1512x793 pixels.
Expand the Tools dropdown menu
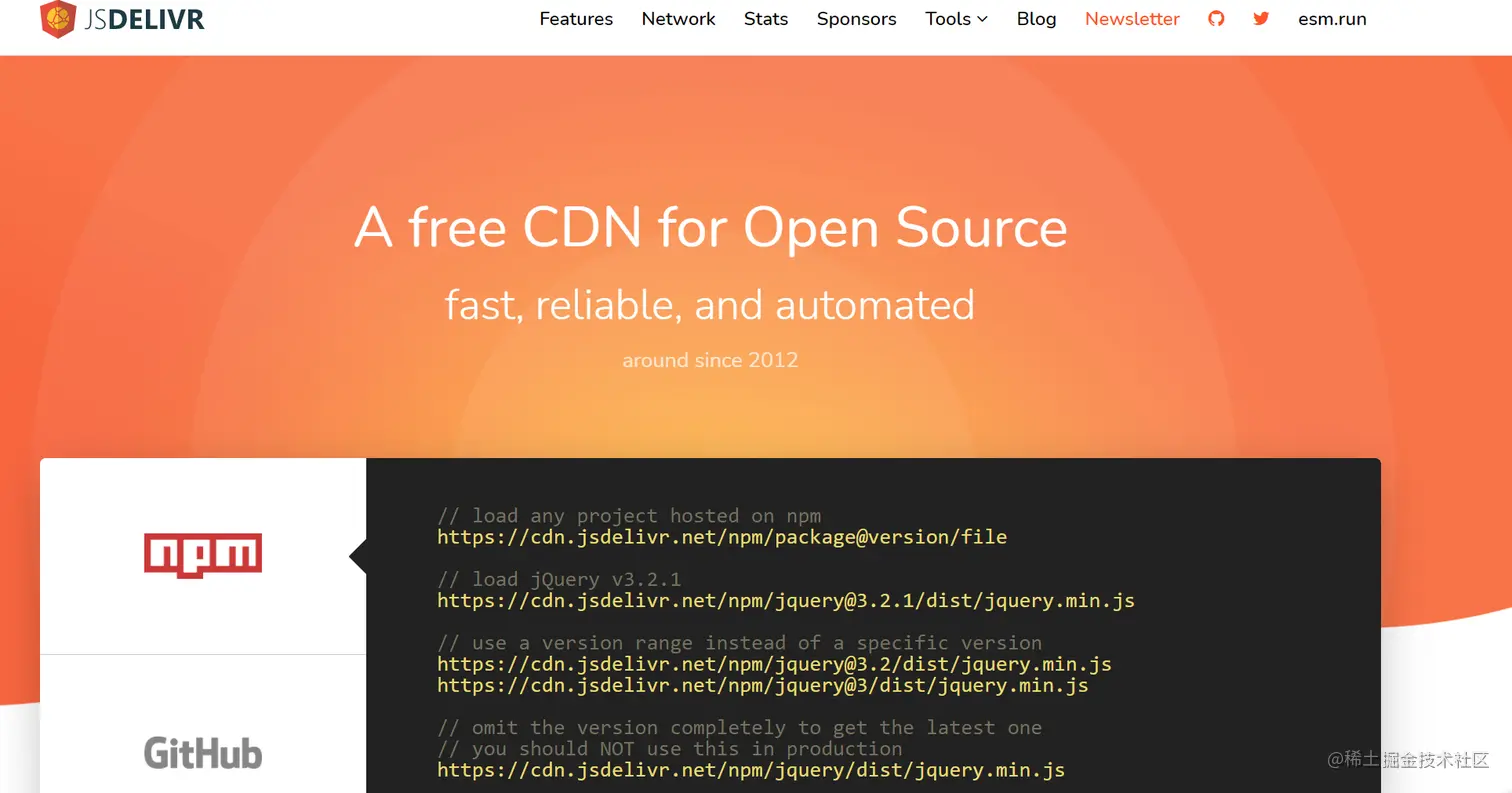(957, 19)
